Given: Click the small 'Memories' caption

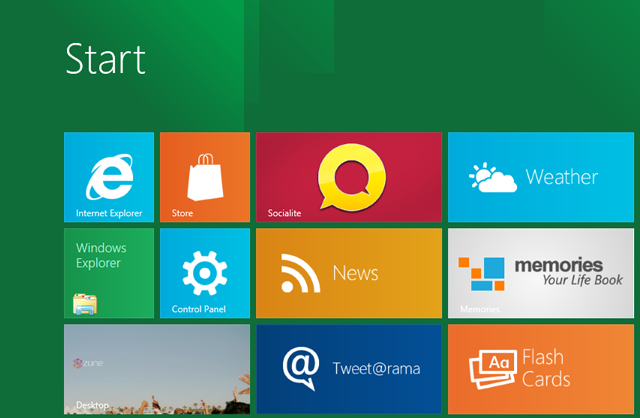Looking at the screenshot, I should point(480,309).
